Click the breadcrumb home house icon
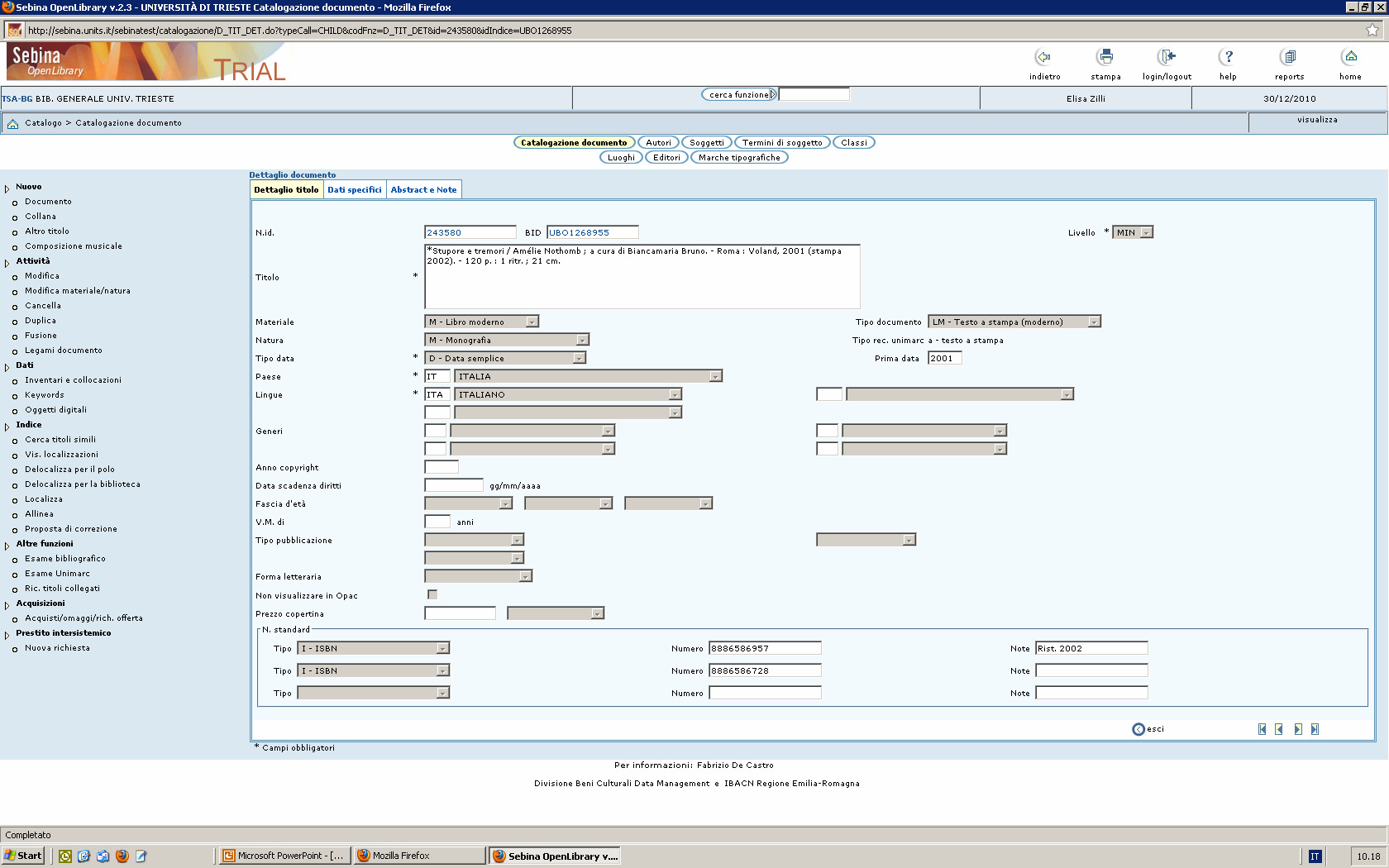This screenshot has height=868, width=1389. [x=12, y=123]
